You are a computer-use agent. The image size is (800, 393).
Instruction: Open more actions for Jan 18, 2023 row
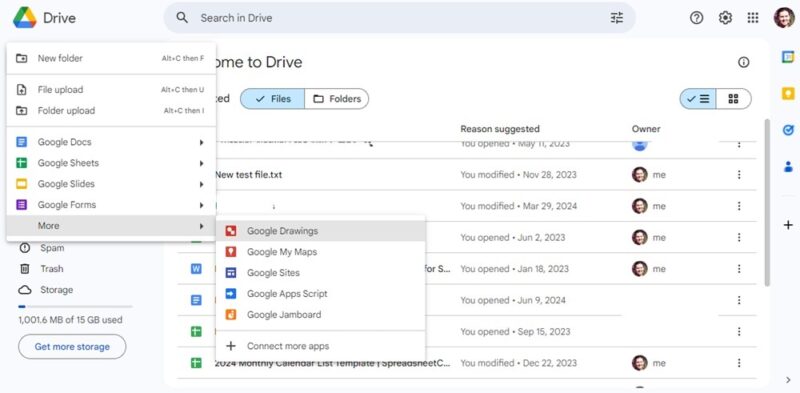pos(739,269)
